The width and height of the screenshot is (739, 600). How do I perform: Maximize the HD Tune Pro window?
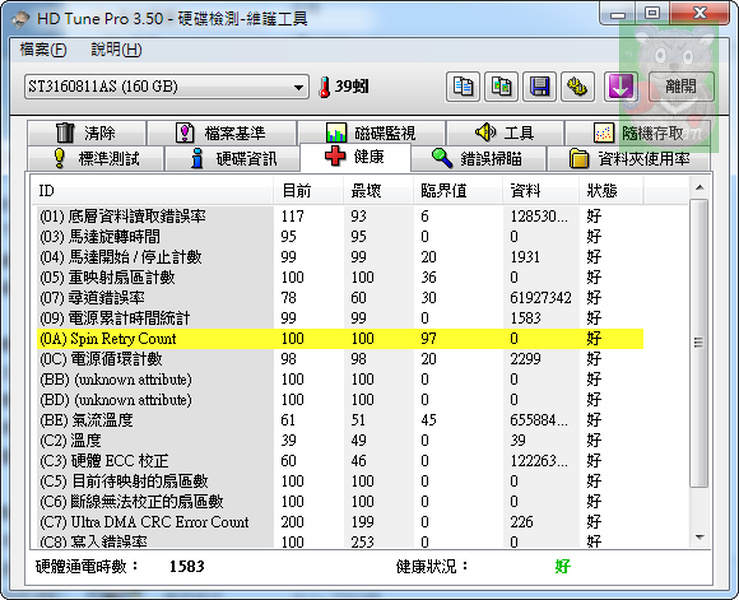pyautogui.click(x=652, y=13)
